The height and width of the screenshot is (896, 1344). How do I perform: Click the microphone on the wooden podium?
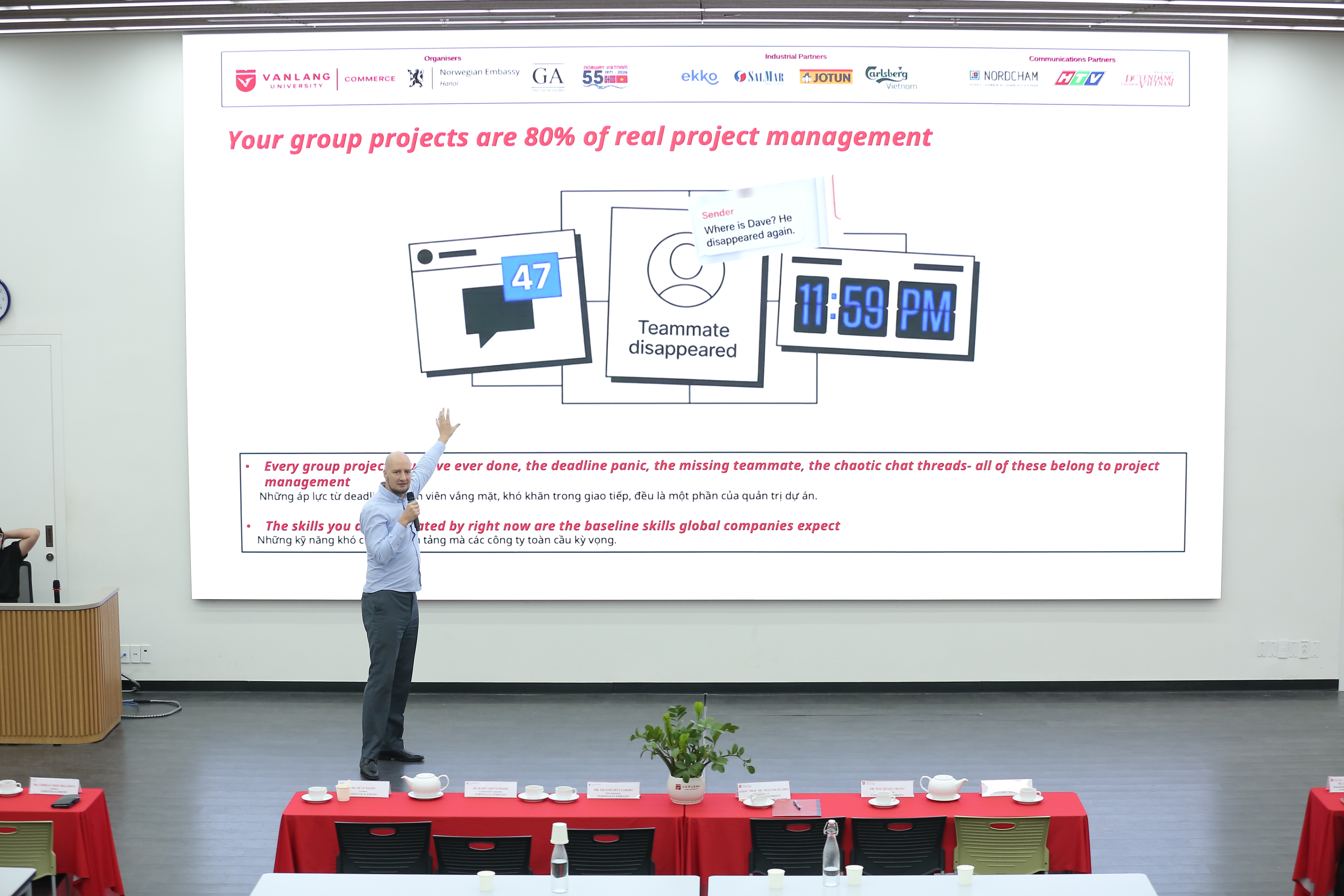pyautogui.click(x=56, y=591)
